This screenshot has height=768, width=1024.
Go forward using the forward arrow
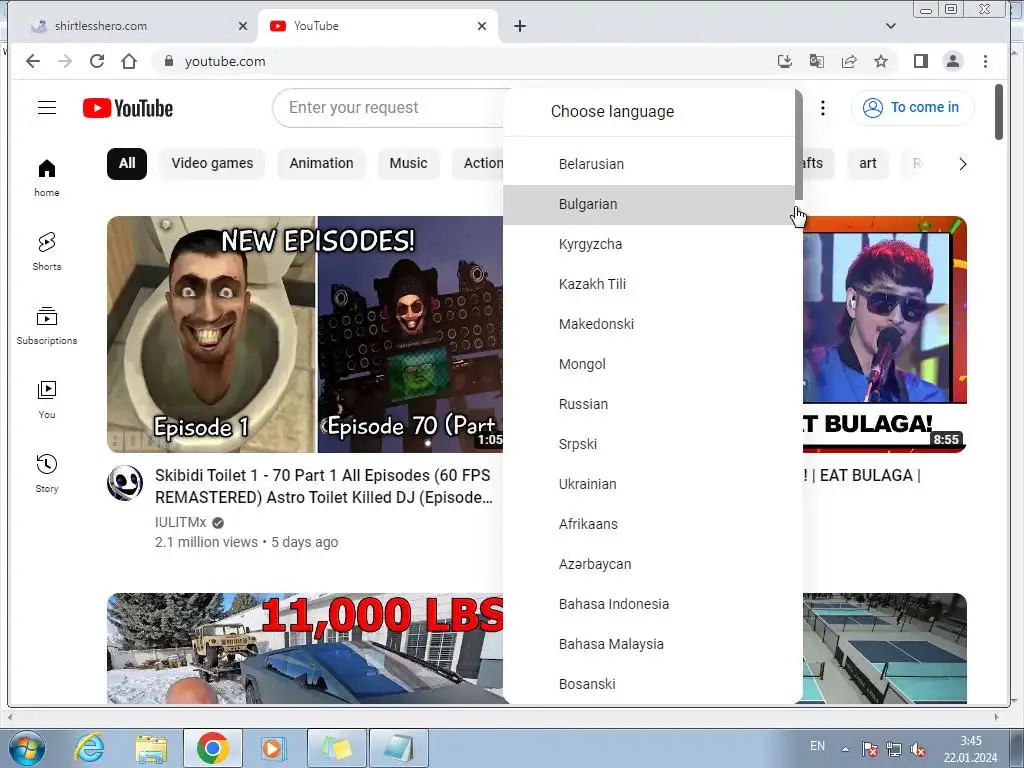tap(65, 61)
